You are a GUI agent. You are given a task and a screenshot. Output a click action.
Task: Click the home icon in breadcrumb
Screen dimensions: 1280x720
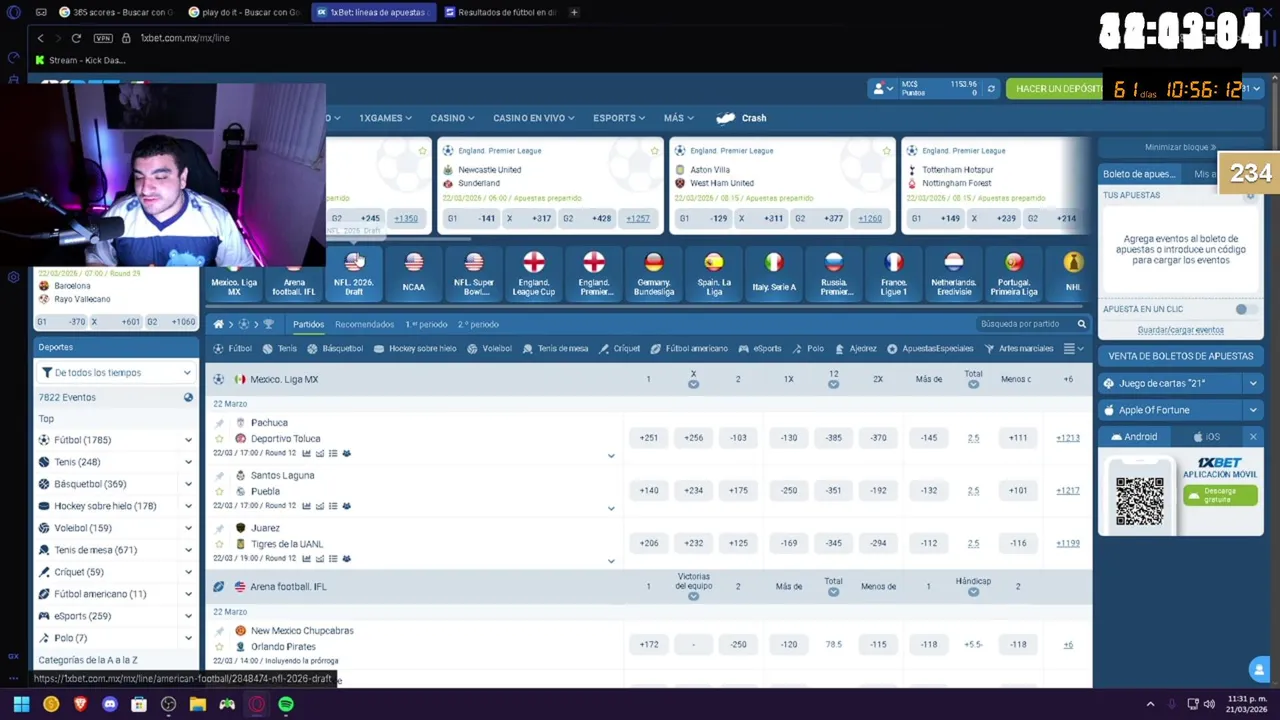[x=218, y=324]
